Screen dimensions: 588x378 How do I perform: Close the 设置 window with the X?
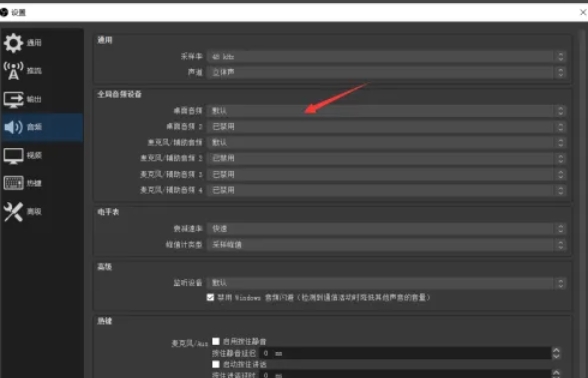[583, 12]
